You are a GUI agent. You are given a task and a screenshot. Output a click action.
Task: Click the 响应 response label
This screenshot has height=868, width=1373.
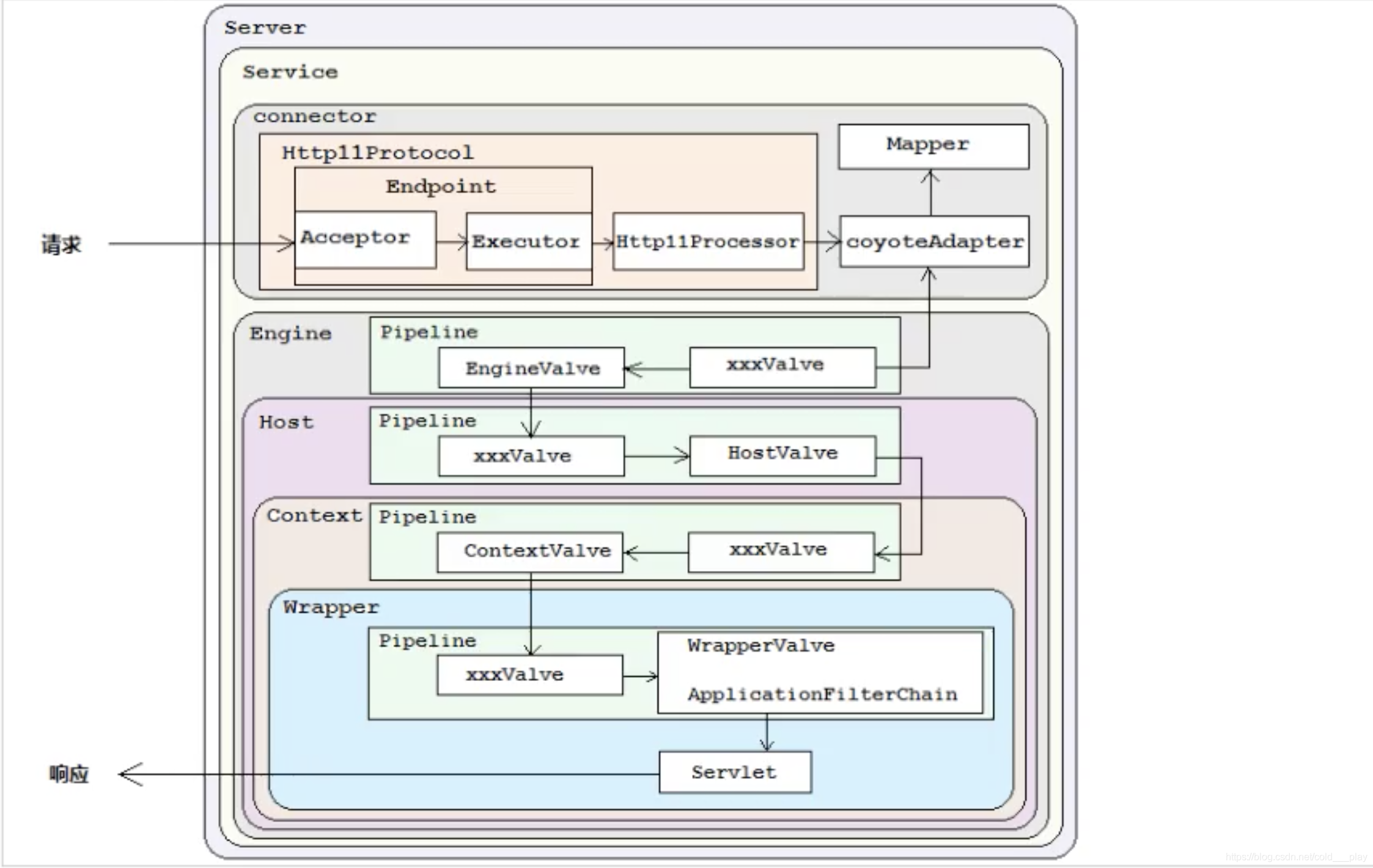(69, 774)
